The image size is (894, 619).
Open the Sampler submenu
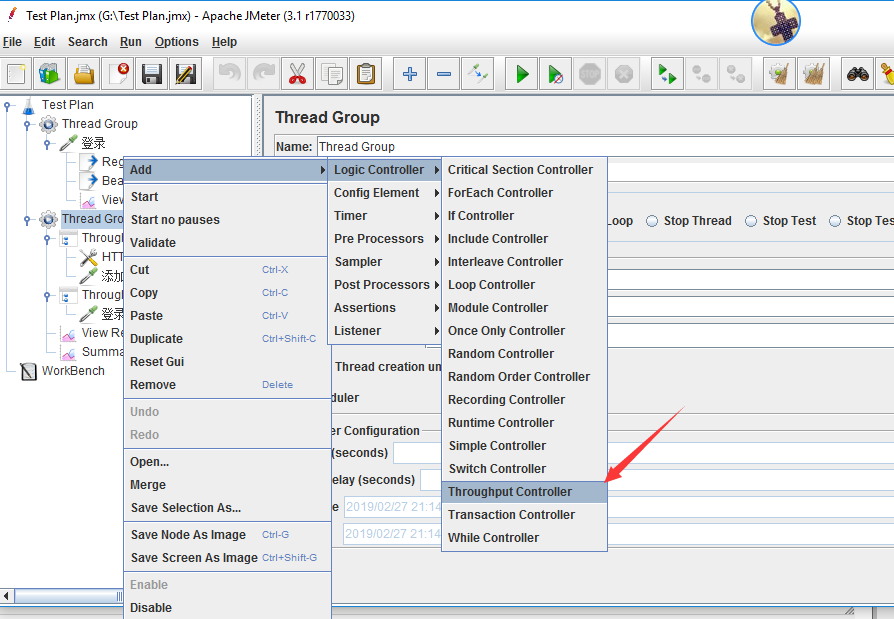click(384, 262)
